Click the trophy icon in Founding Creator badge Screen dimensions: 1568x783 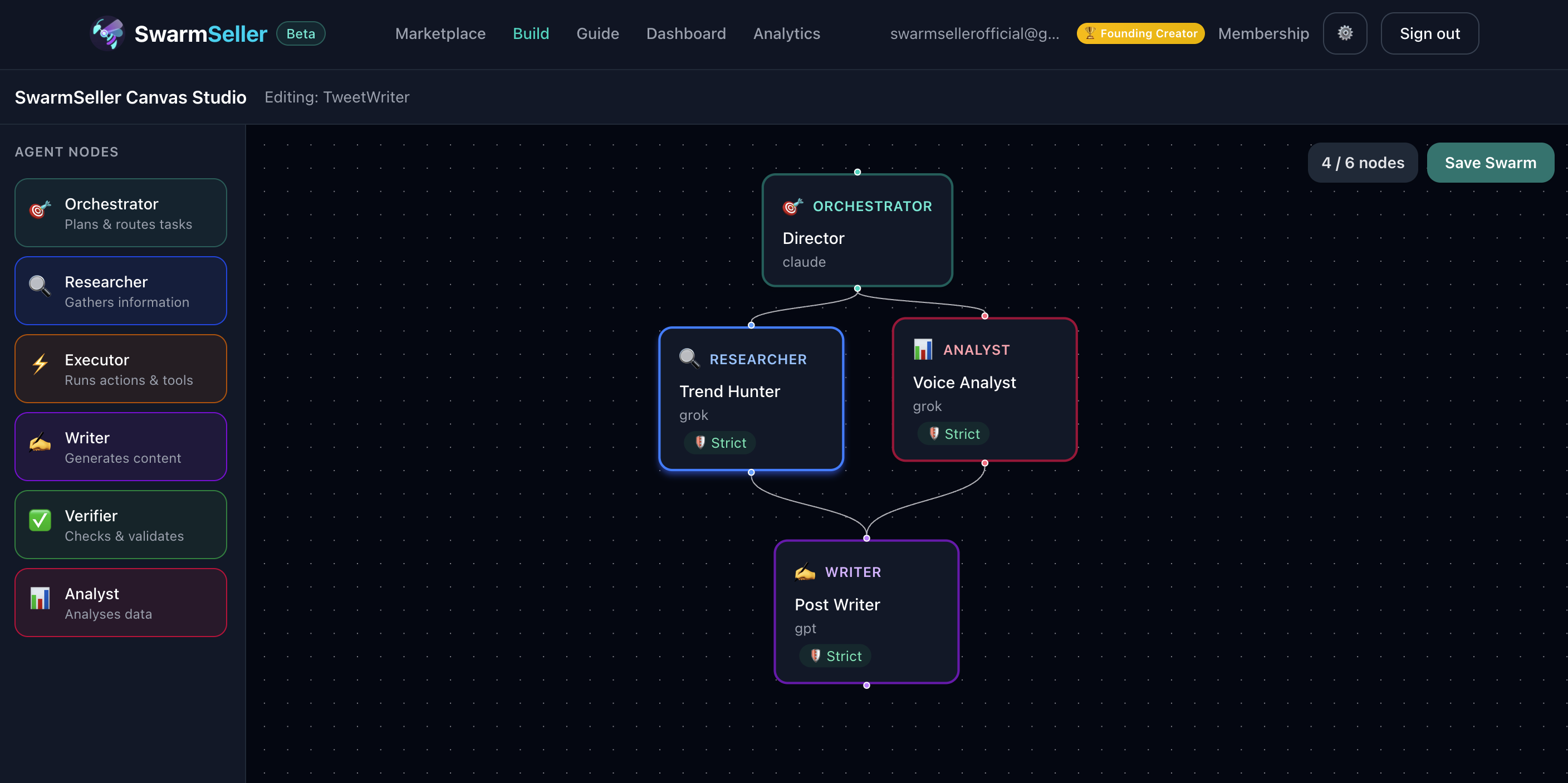1090,33
